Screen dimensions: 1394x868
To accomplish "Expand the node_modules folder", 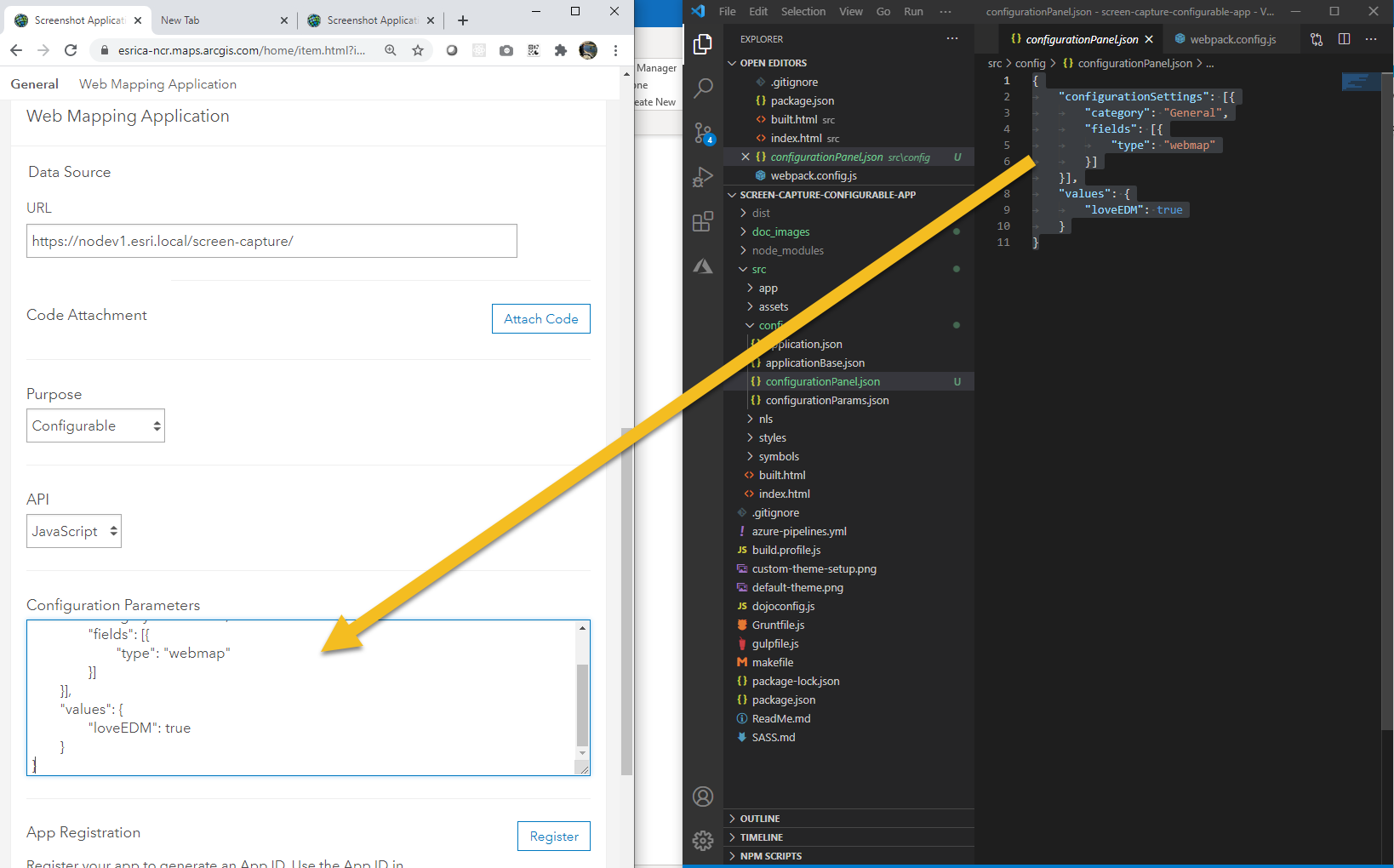I will pyautogui.click(x=787, y=250).
